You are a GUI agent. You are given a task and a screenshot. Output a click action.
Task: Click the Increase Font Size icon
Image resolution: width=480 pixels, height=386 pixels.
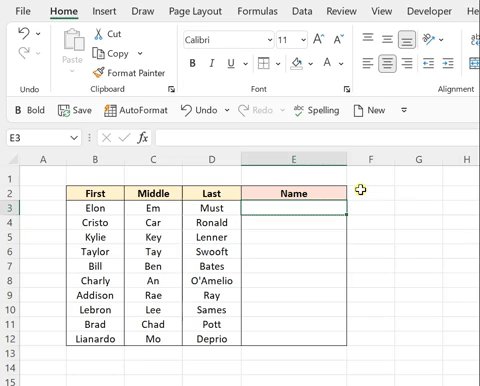click(318, 39)
